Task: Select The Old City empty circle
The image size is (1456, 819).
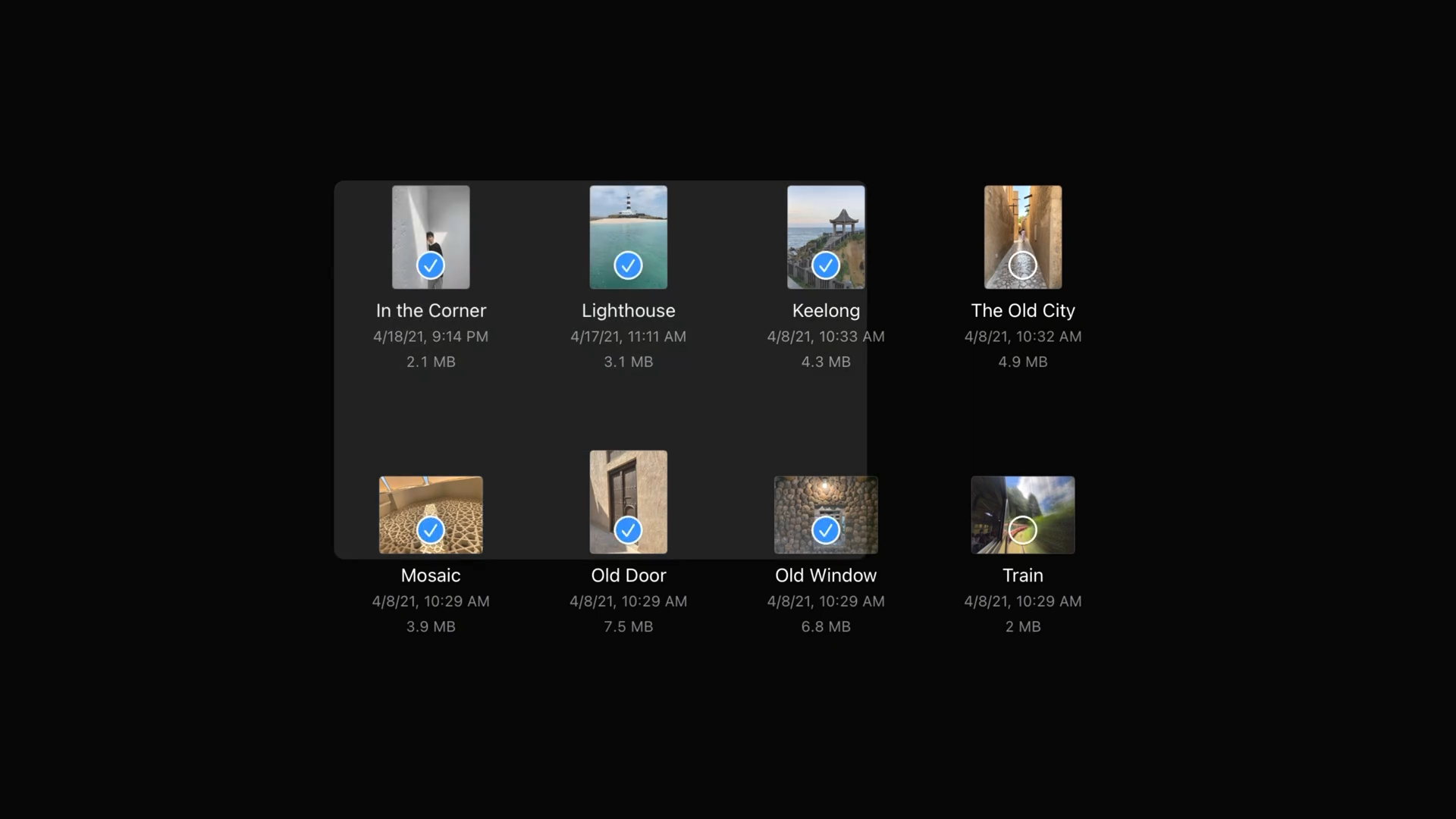Action: coord(1022,265)
